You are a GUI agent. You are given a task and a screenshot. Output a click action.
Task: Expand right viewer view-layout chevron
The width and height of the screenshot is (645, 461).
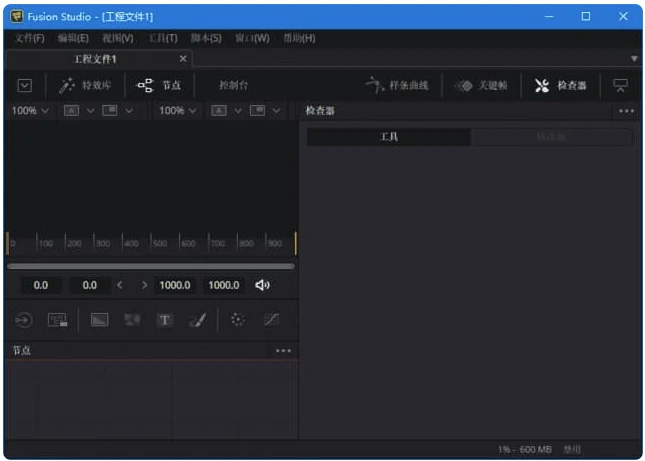coord(276,111)
